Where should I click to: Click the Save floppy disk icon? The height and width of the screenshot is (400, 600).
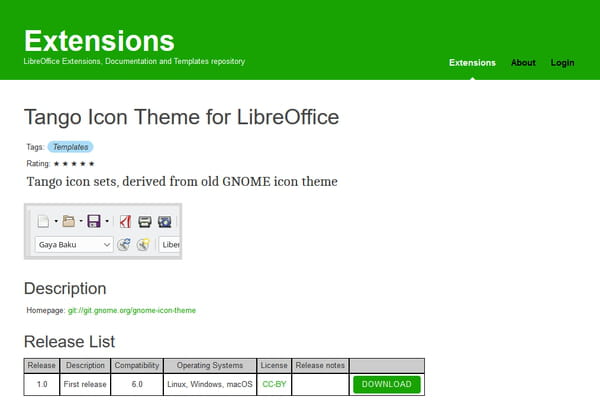click(94, 221)
